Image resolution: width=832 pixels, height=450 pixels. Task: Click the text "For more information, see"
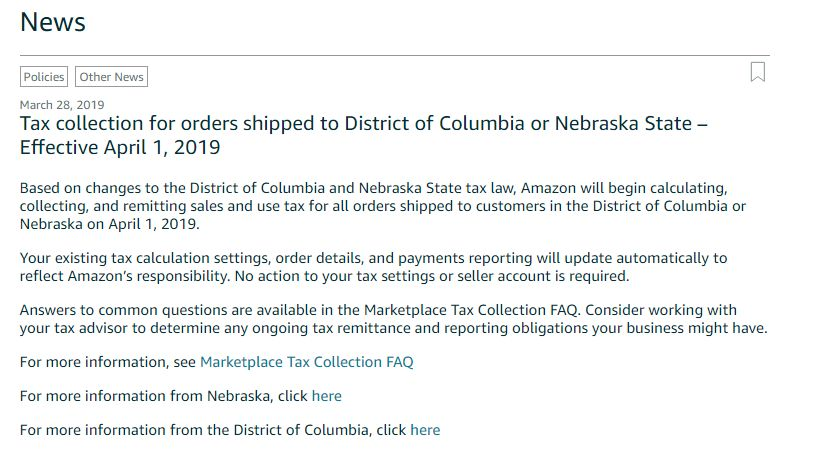108,362
